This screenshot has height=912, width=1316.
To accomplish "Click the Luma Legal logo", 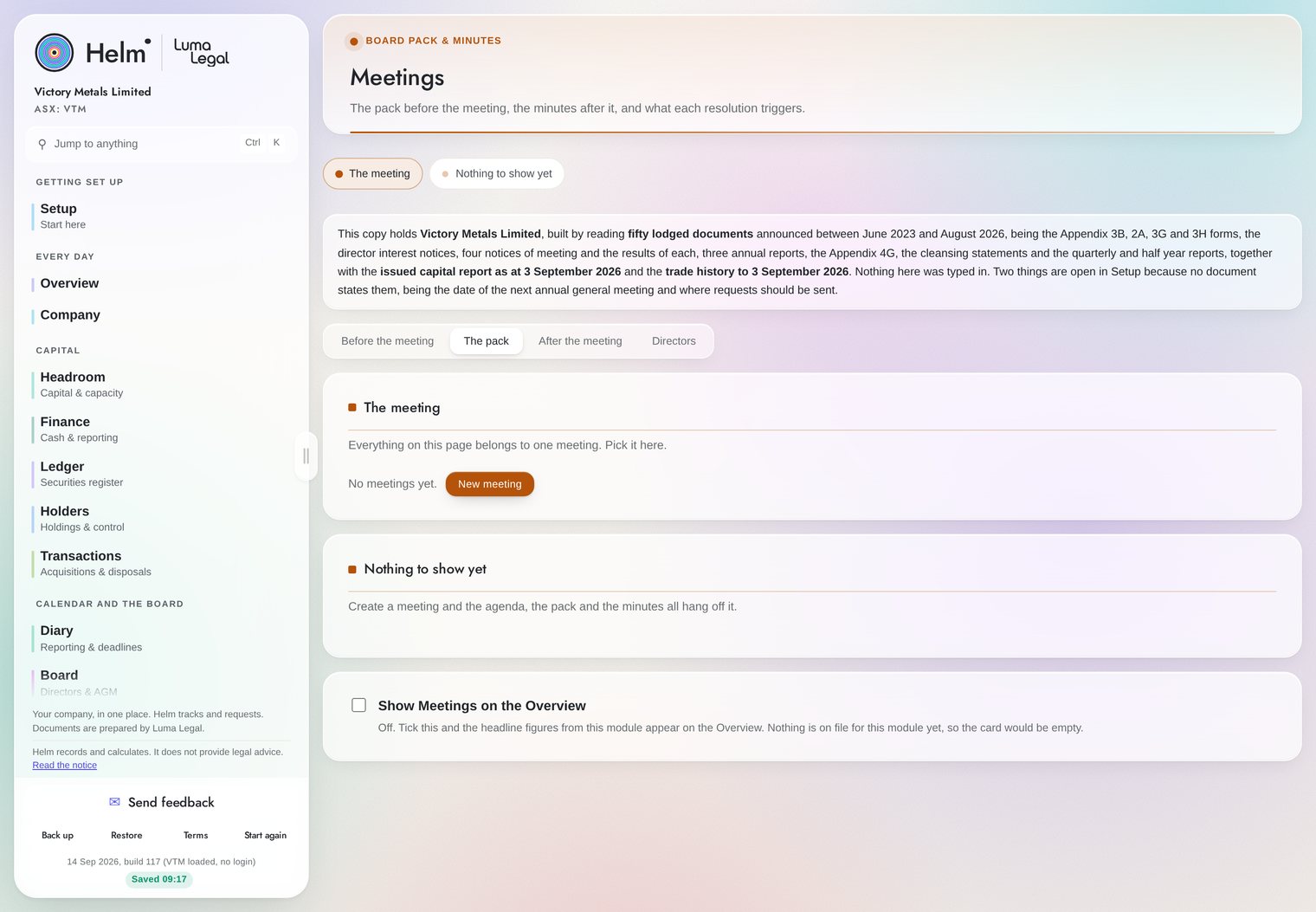I will pos(201,52).
